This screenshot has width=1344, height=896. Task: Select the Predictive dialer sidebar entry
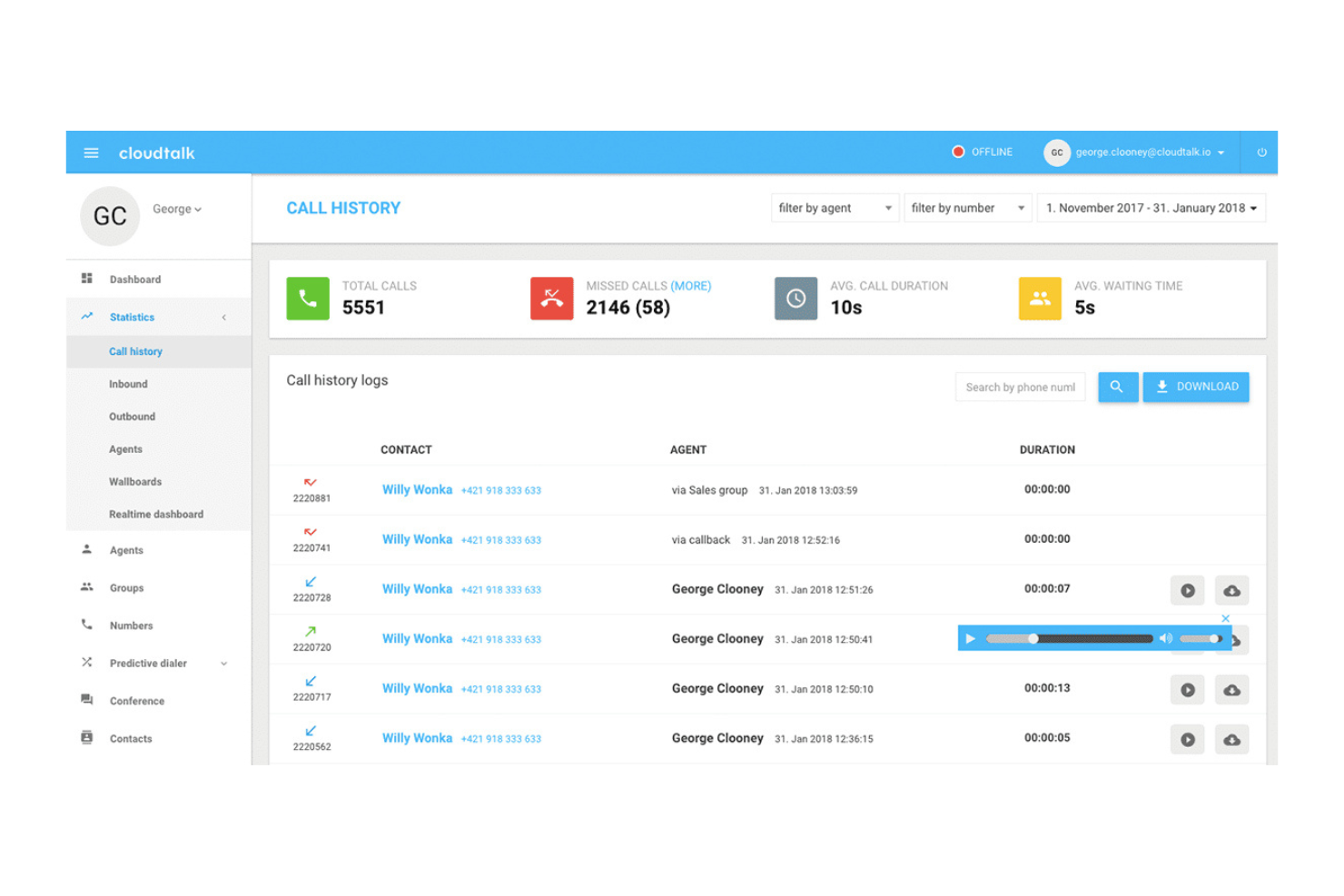click(147, 663)
